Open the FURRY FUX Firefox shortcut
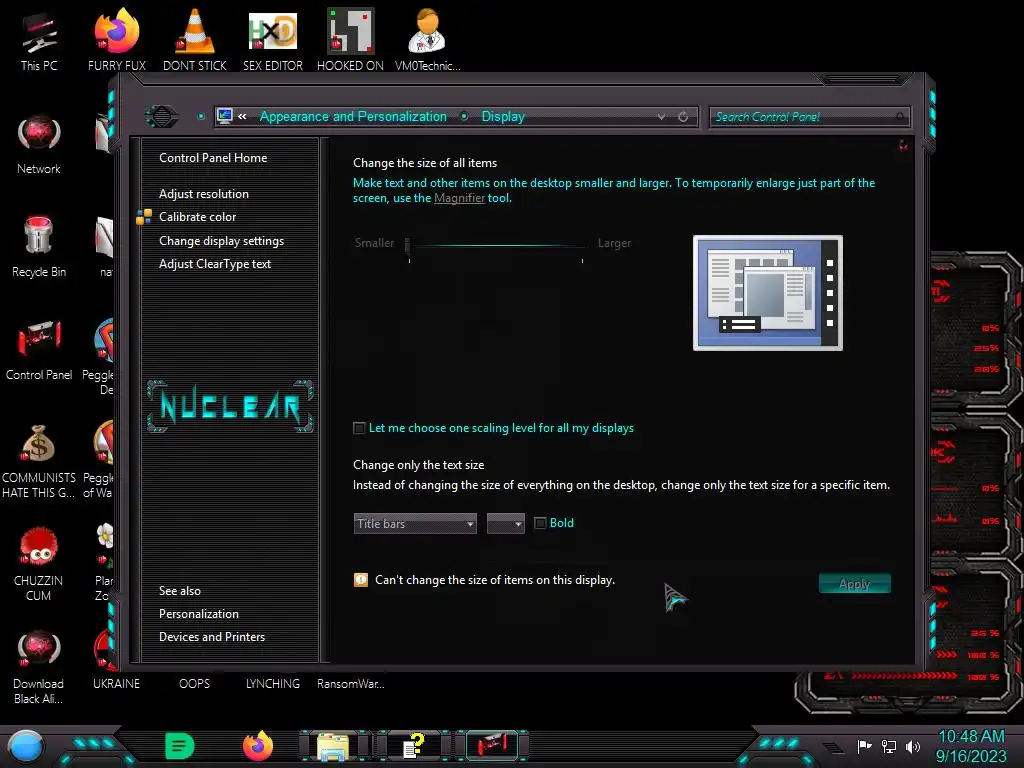Image resolution: width=1024 pixels, height=768 pixels. pyautogui.click(x=116, y=39)
